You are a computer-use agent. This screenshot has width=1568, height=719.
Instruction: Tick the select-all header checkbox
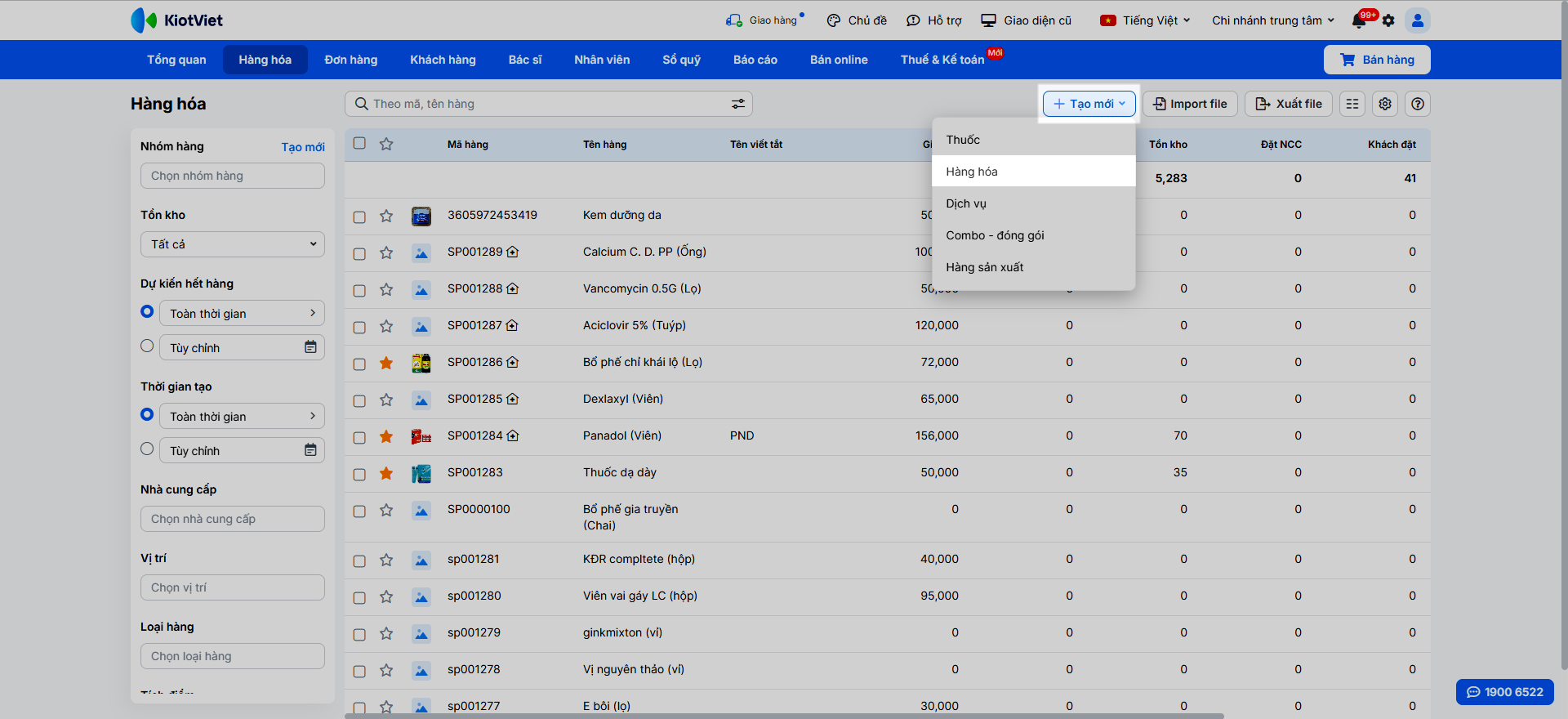click(x=359, y=144)
